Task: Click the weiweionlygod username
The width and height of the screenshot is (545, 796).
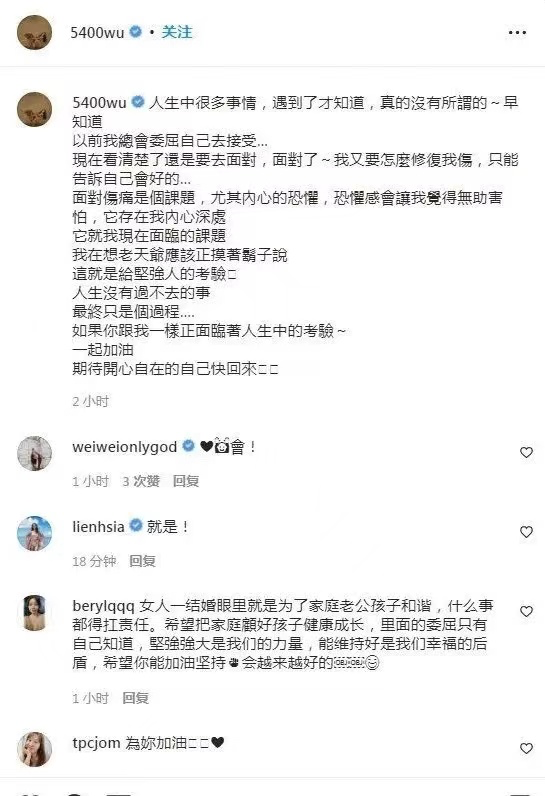Action: pyautogui.click(x=125, y=447)
